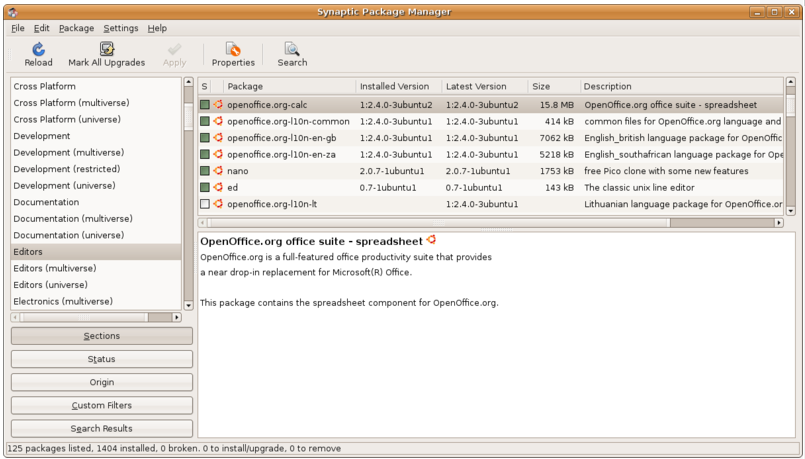
Task: Toggle status box of nano
Action: click(205, 170)
